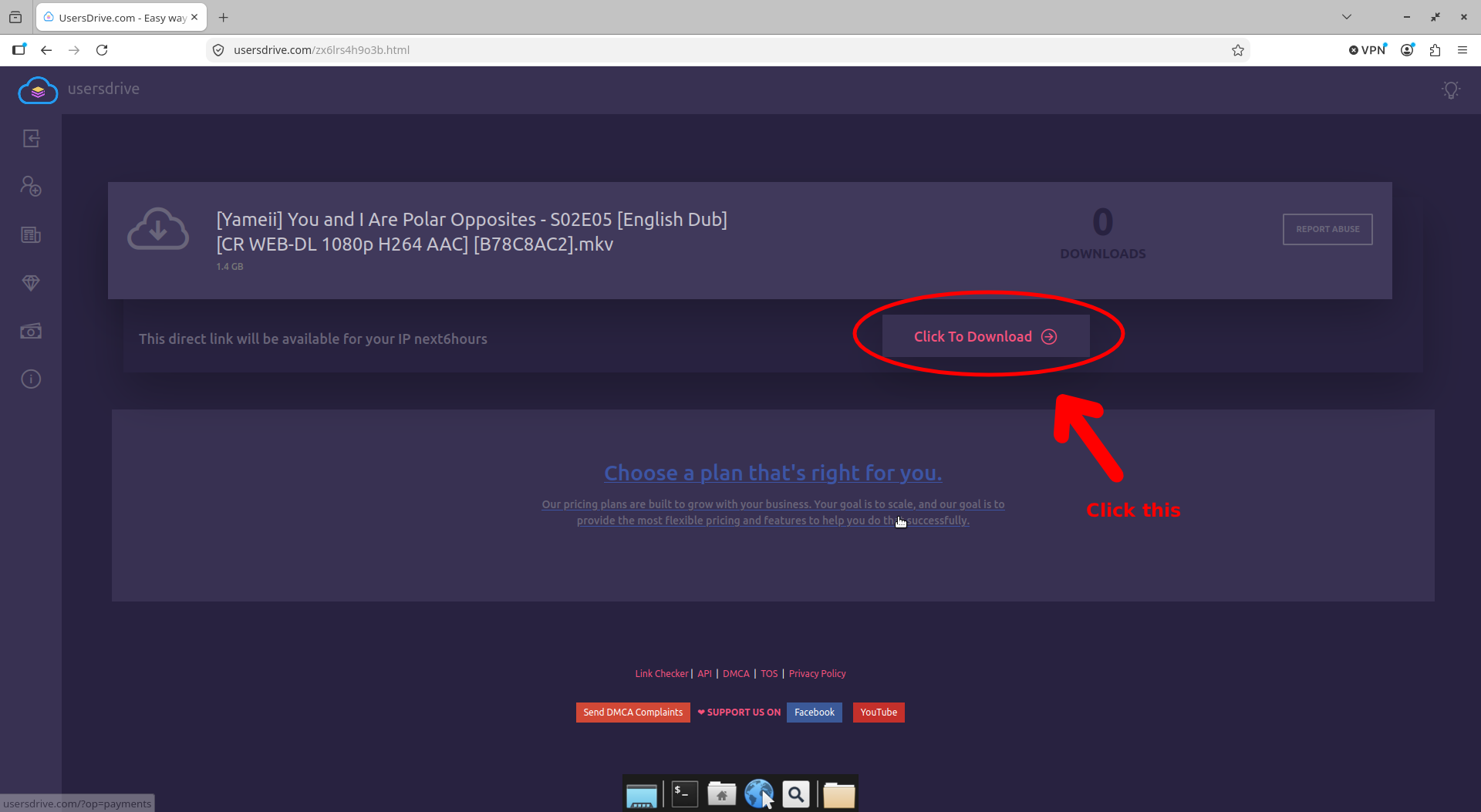The image size is (1481, 812).
Task: Go forward in browser history
Action: pyautogui.click(x=74, y=50)
